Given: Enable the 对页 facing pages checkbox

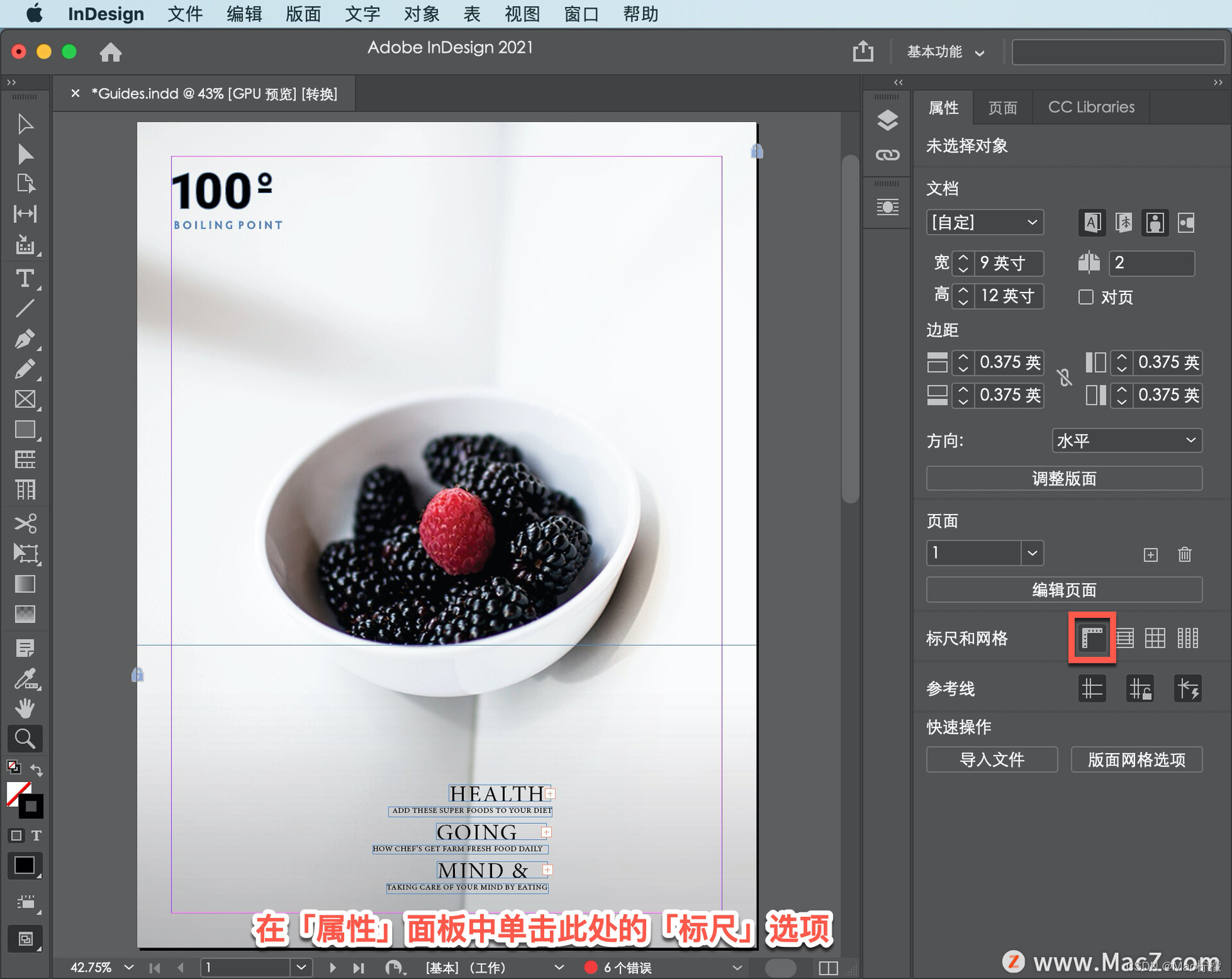Looking at the screenshot, I should point(1086,297).
